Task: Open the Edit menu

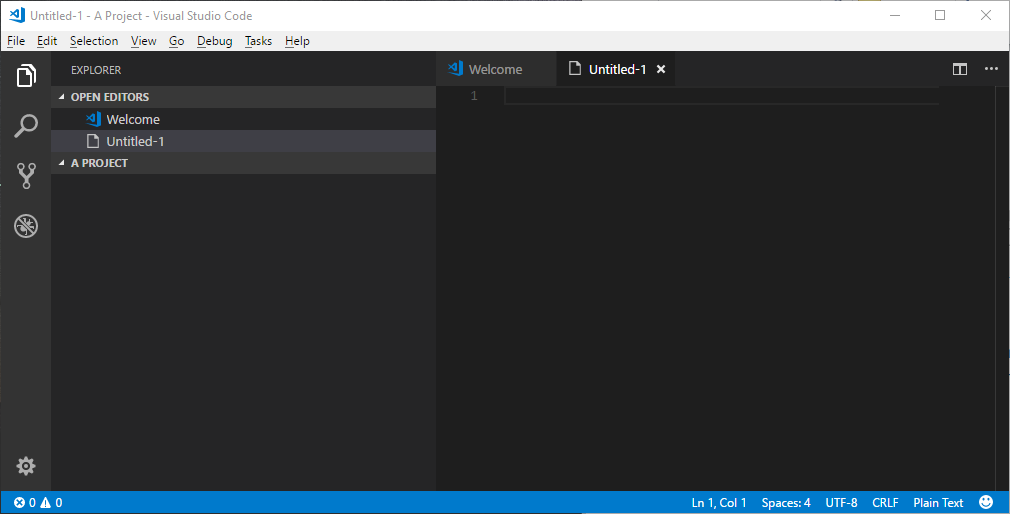Action: point(47,41)
